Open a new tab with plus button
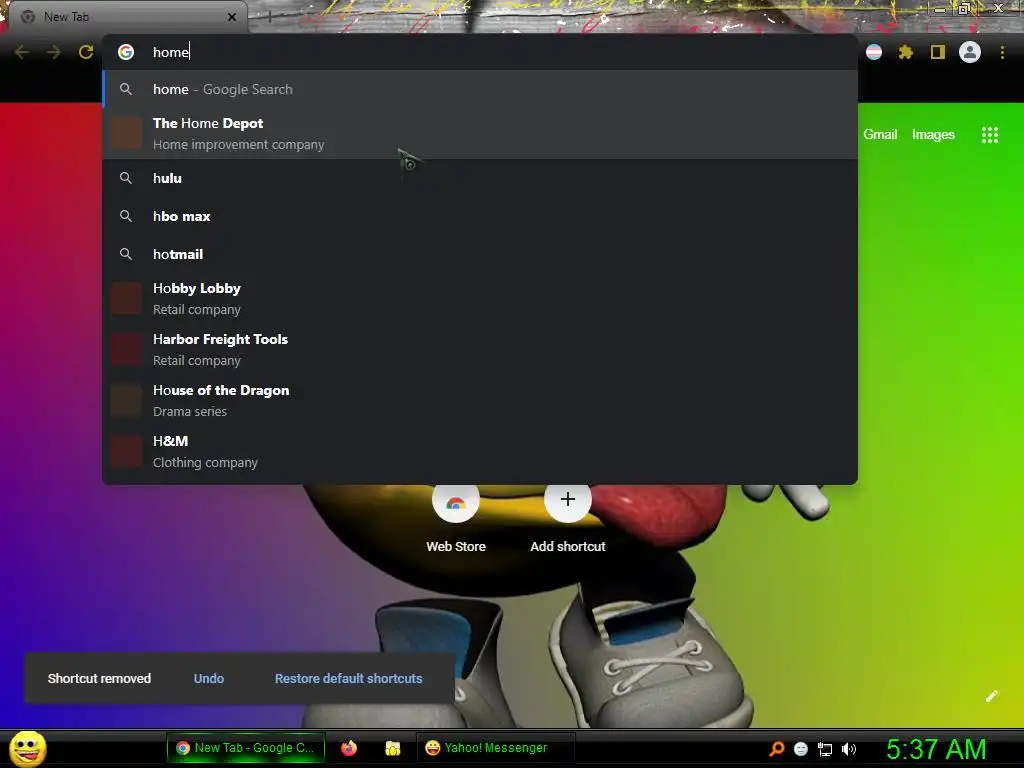 (x=269, y=17)
